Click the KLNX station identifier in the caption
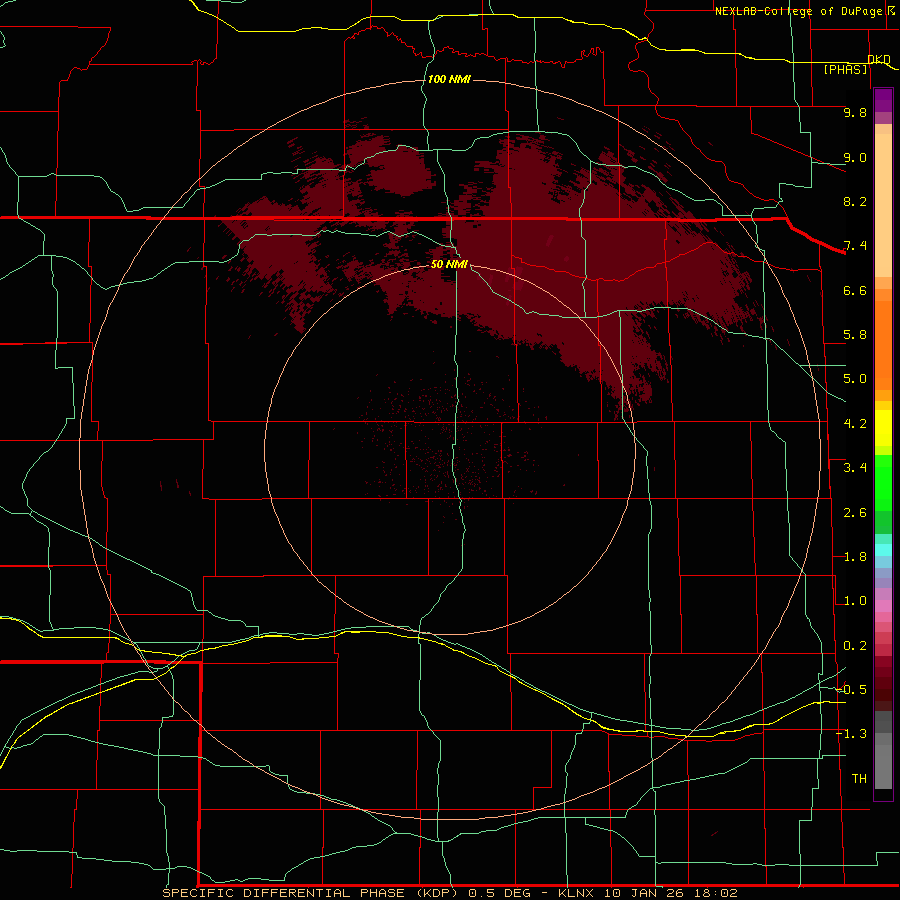900x900 pixels. [579, 893]
